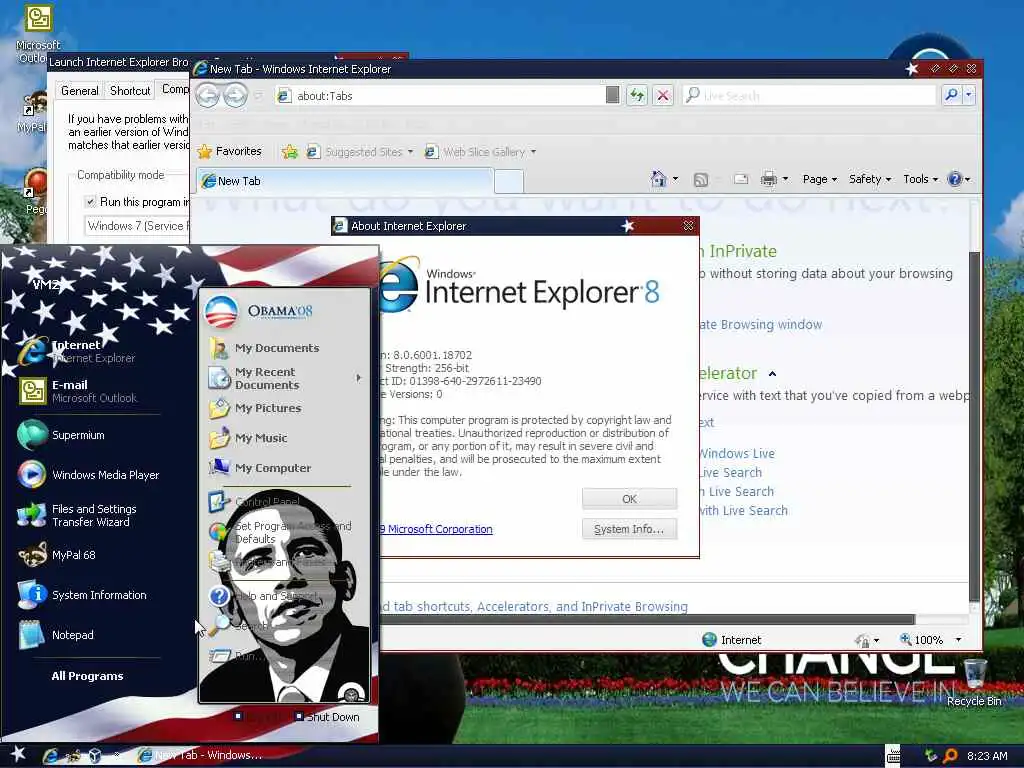1024x768 pixels.
Task: Open the Tools menu dropdown
Action: 920,179
